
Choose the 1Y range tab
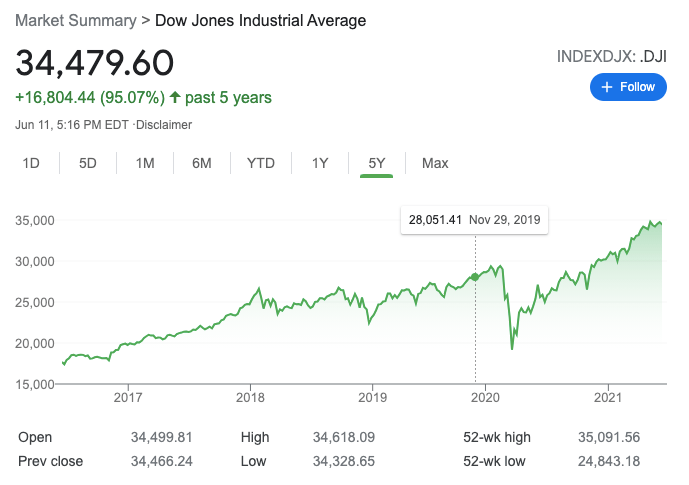(320, 163)
